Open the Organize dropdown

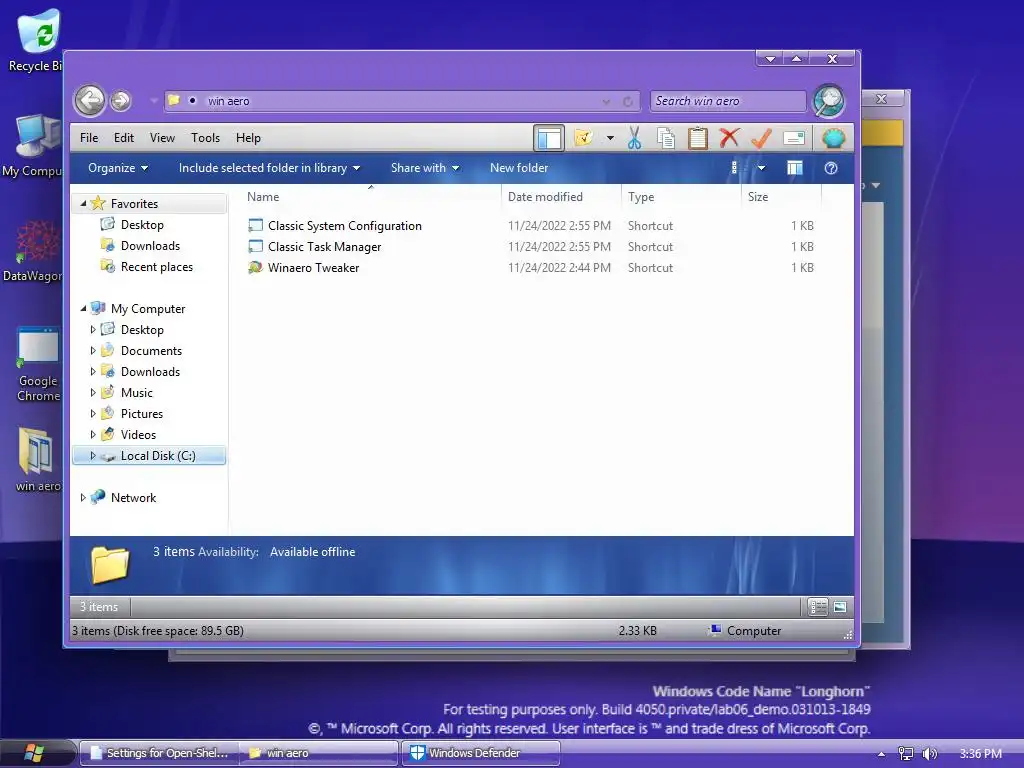[118, 168]
